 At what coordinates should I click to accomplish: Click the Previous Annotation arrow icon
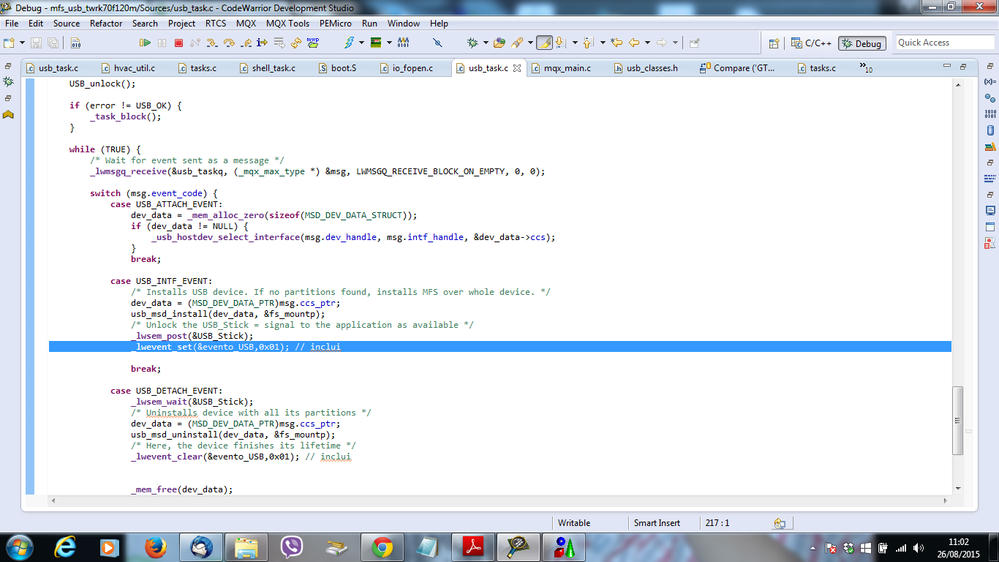pyautogui.click(x=588, y=43)
